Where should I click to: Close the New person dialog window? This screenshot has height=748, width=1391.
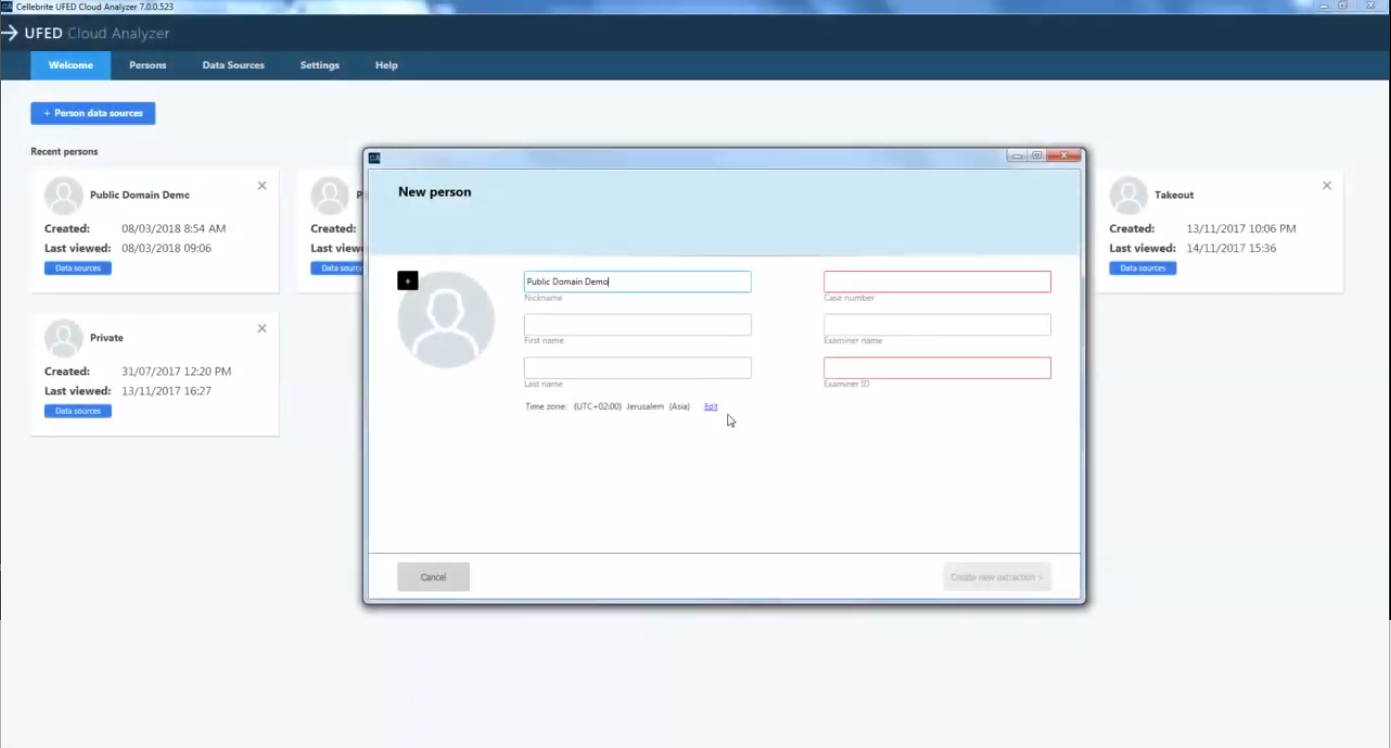[1064, 156]
